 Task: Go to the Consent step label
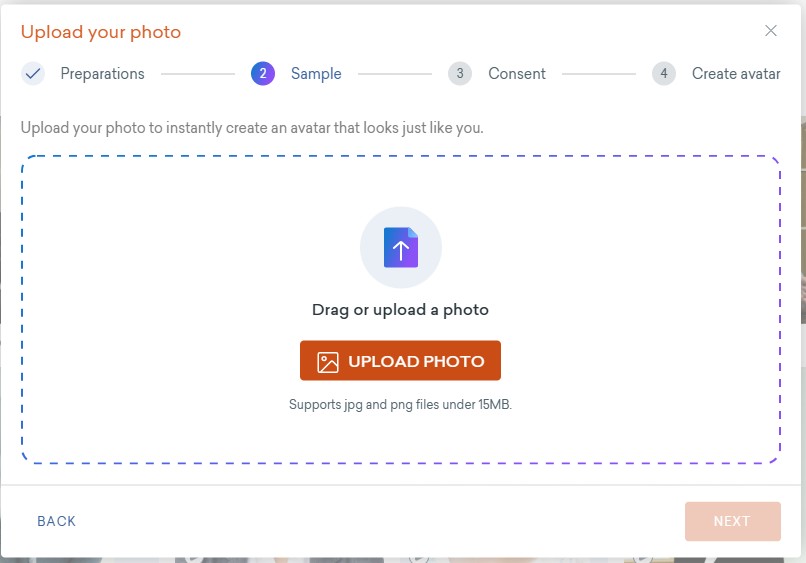(517, 74)
